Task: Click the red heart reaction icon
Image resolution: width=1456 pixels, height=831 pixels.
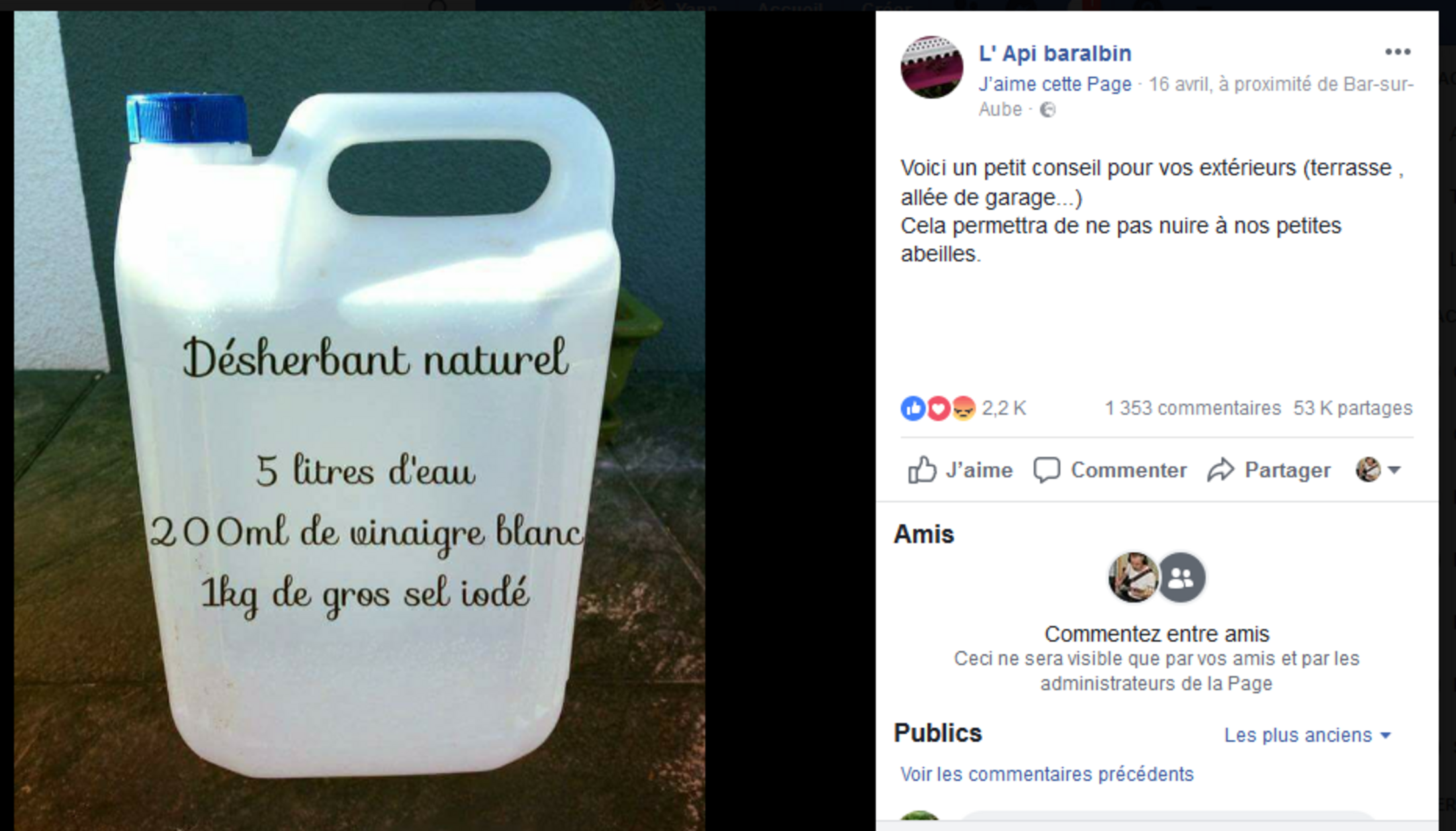Action: click(x=938, y=409)
